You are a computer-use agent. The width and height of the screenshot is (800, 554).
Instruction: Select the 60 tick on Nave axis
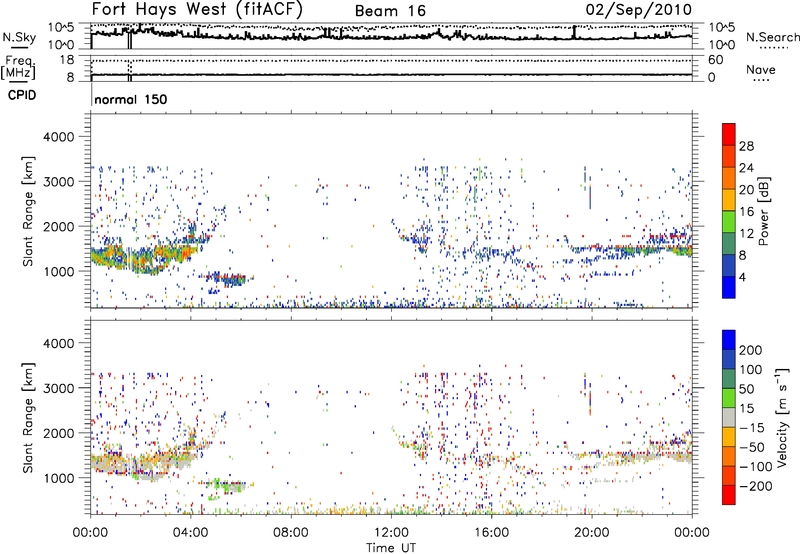coord(715,60)
